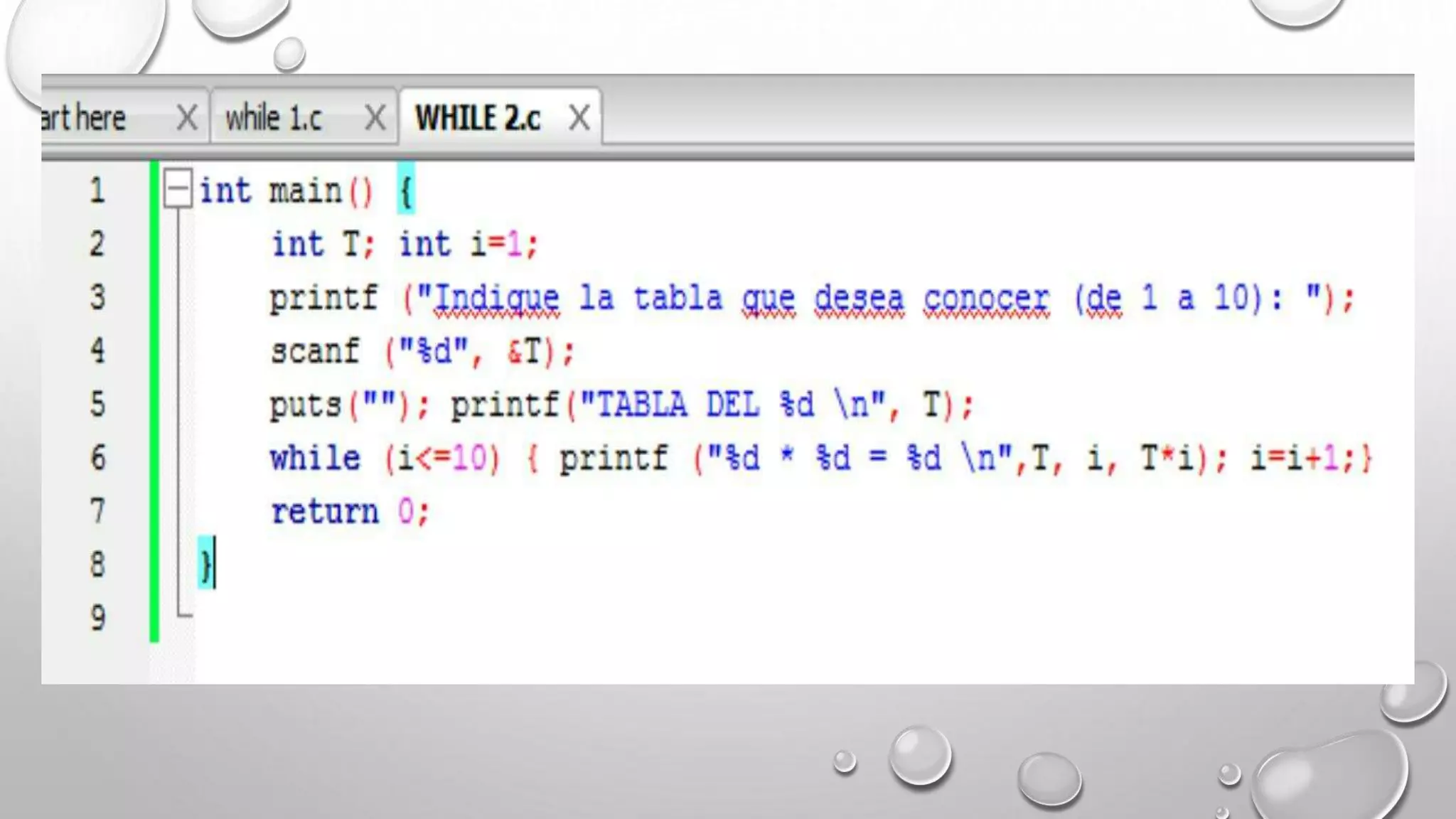Click line number 1 in the margin
Viewport: 1456px width, 819px height.
(97, 191)
